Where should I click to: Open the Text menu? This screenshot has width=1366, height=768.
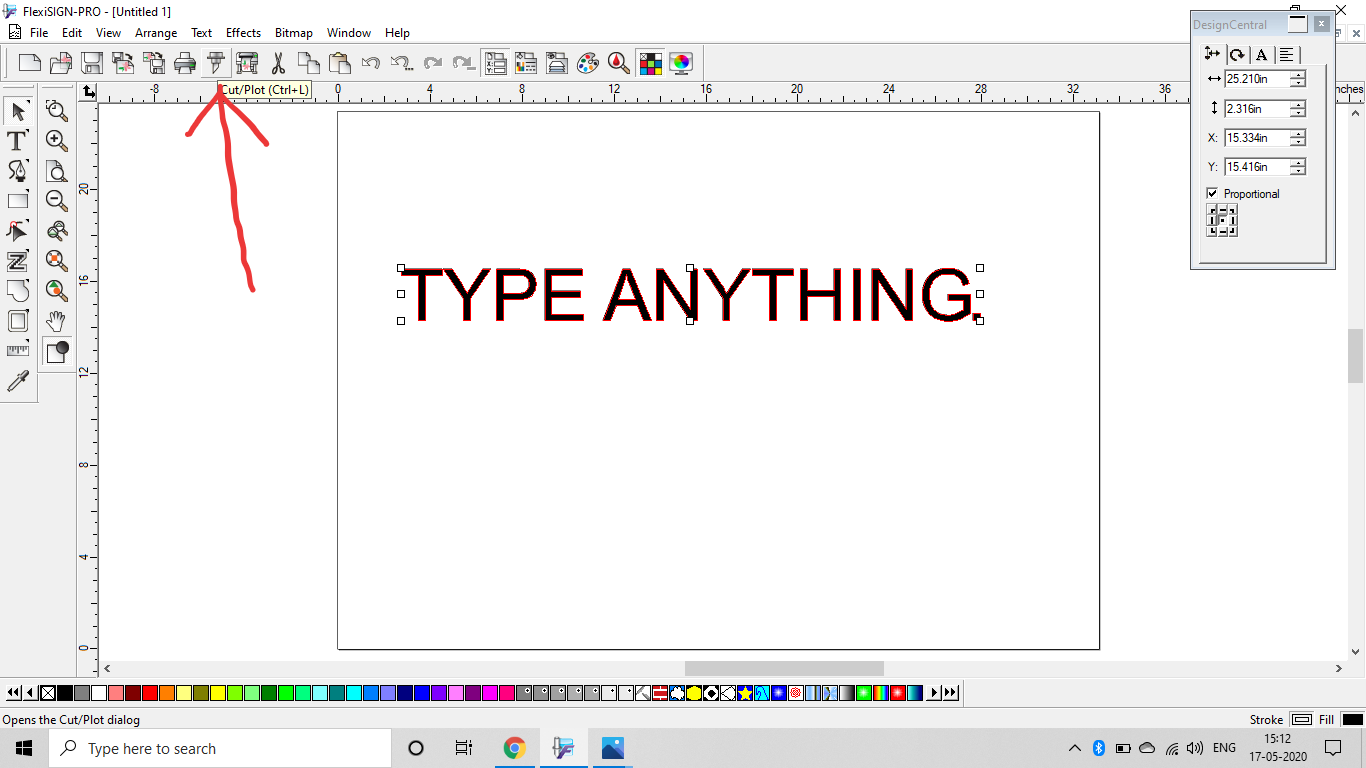click(202, 33)
